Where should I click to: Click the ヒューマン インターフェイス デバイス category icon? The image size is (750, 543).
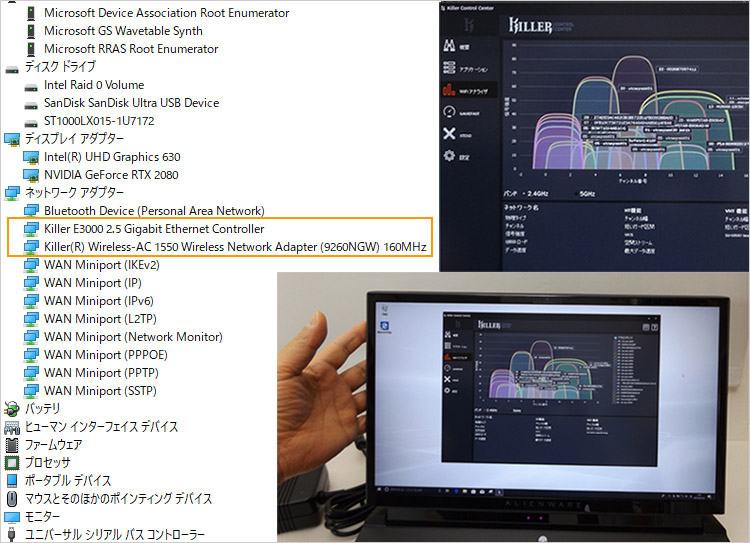pyautogui.click(x=12, y=427)
